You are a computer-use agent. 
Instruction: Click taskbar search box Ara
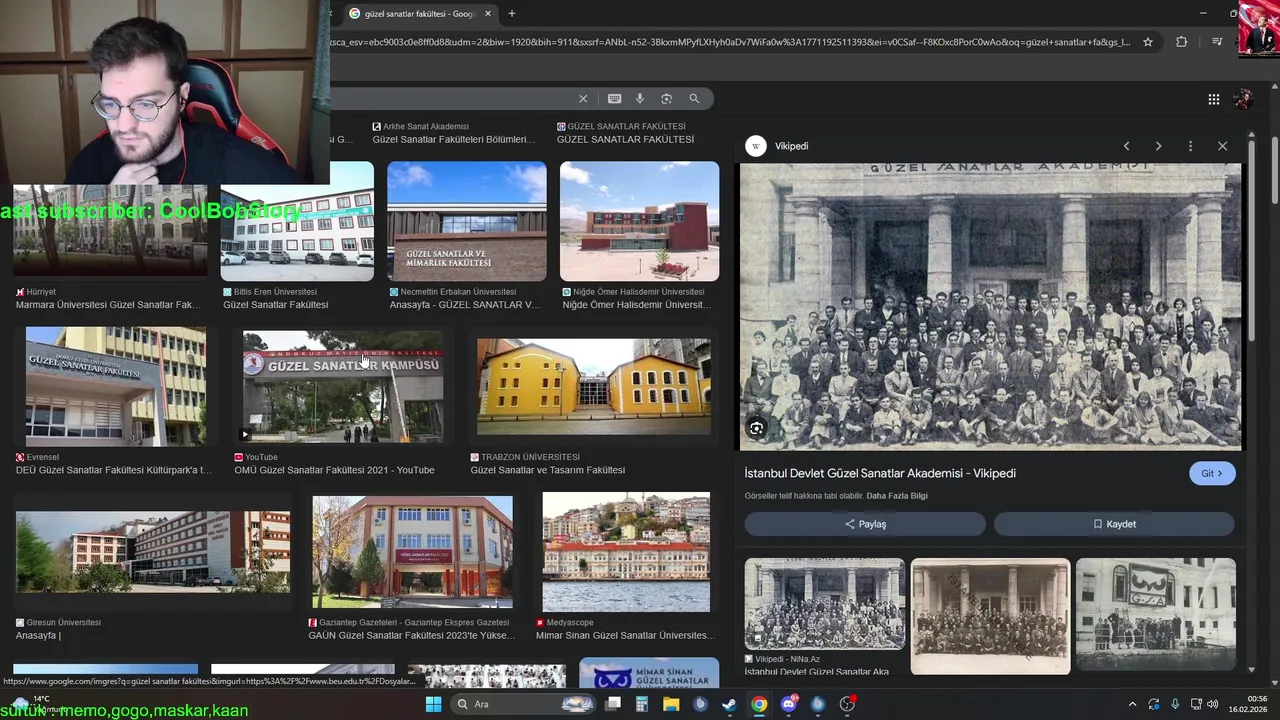coord(524,704)
